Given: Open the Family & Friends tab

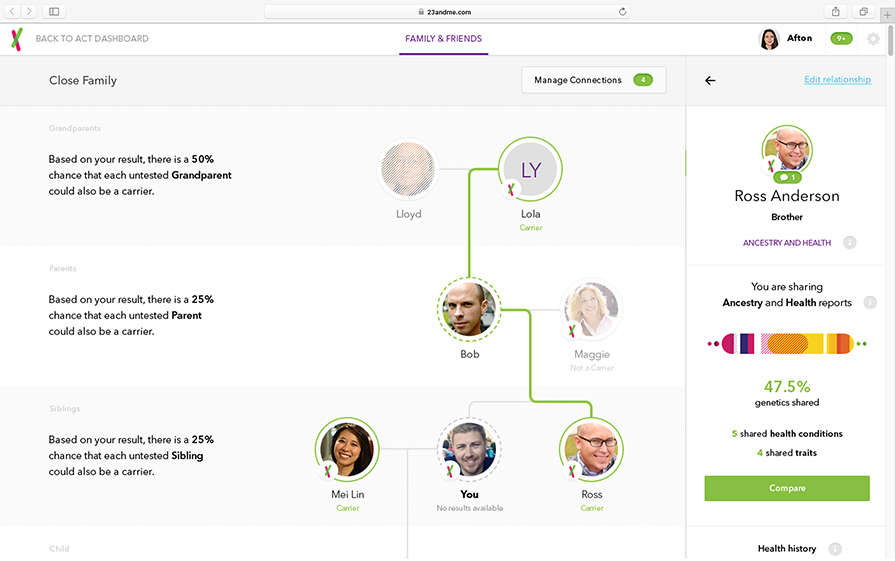Looking at the screenshot, I should [x=444, y=39].
